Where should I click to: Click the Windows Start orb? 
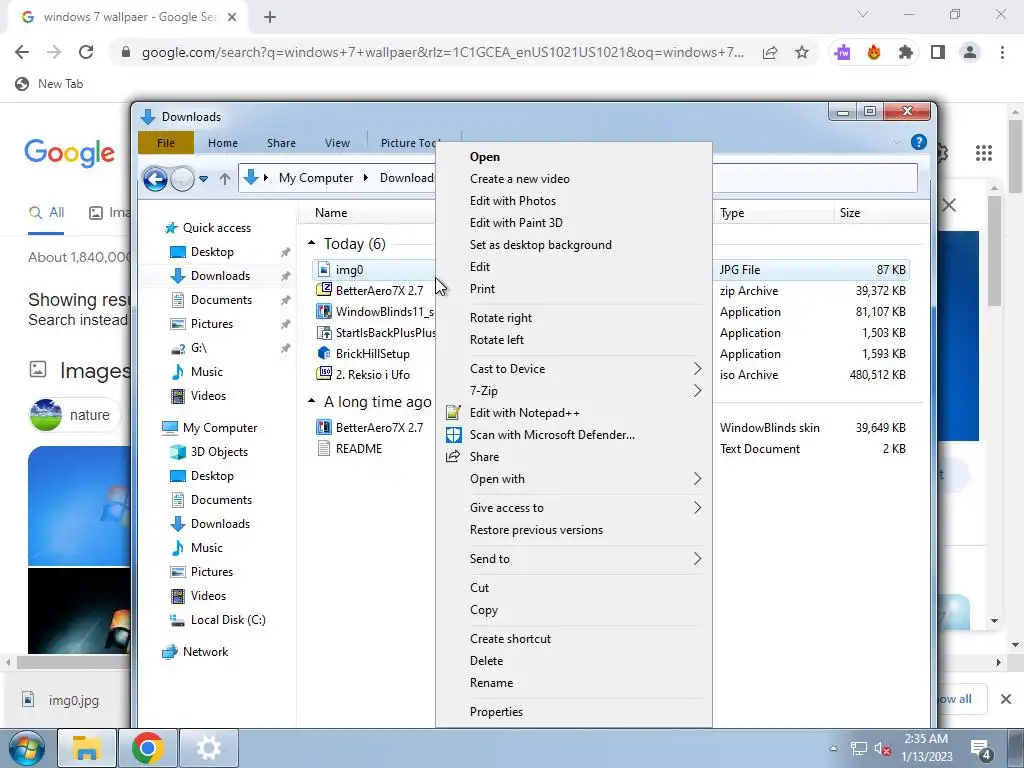(x=27, y=748)
